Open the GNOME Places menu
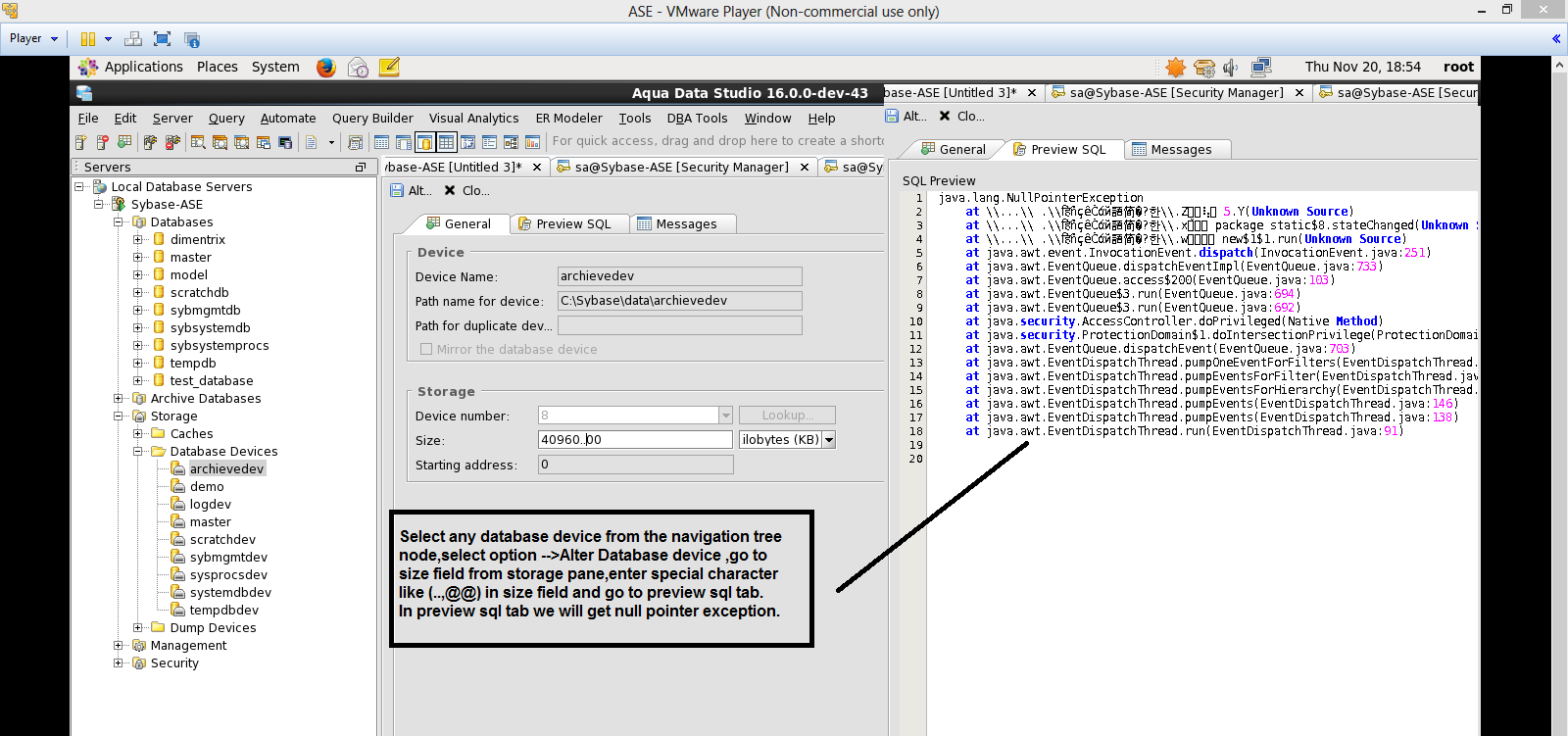 point(218,67)
